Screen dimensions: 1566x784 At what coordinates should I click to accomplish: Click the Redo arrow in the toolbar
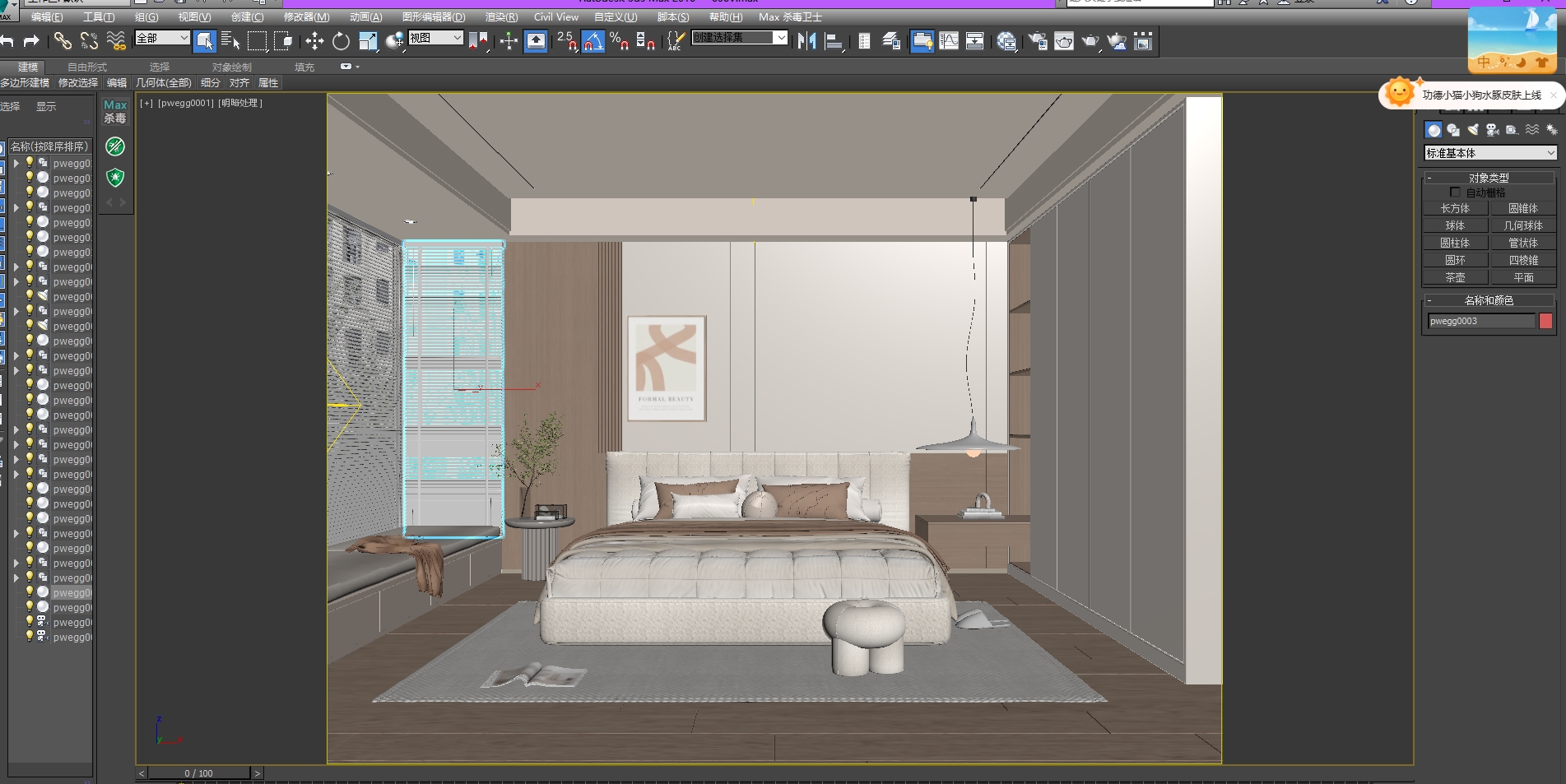[x=31, y=40]
